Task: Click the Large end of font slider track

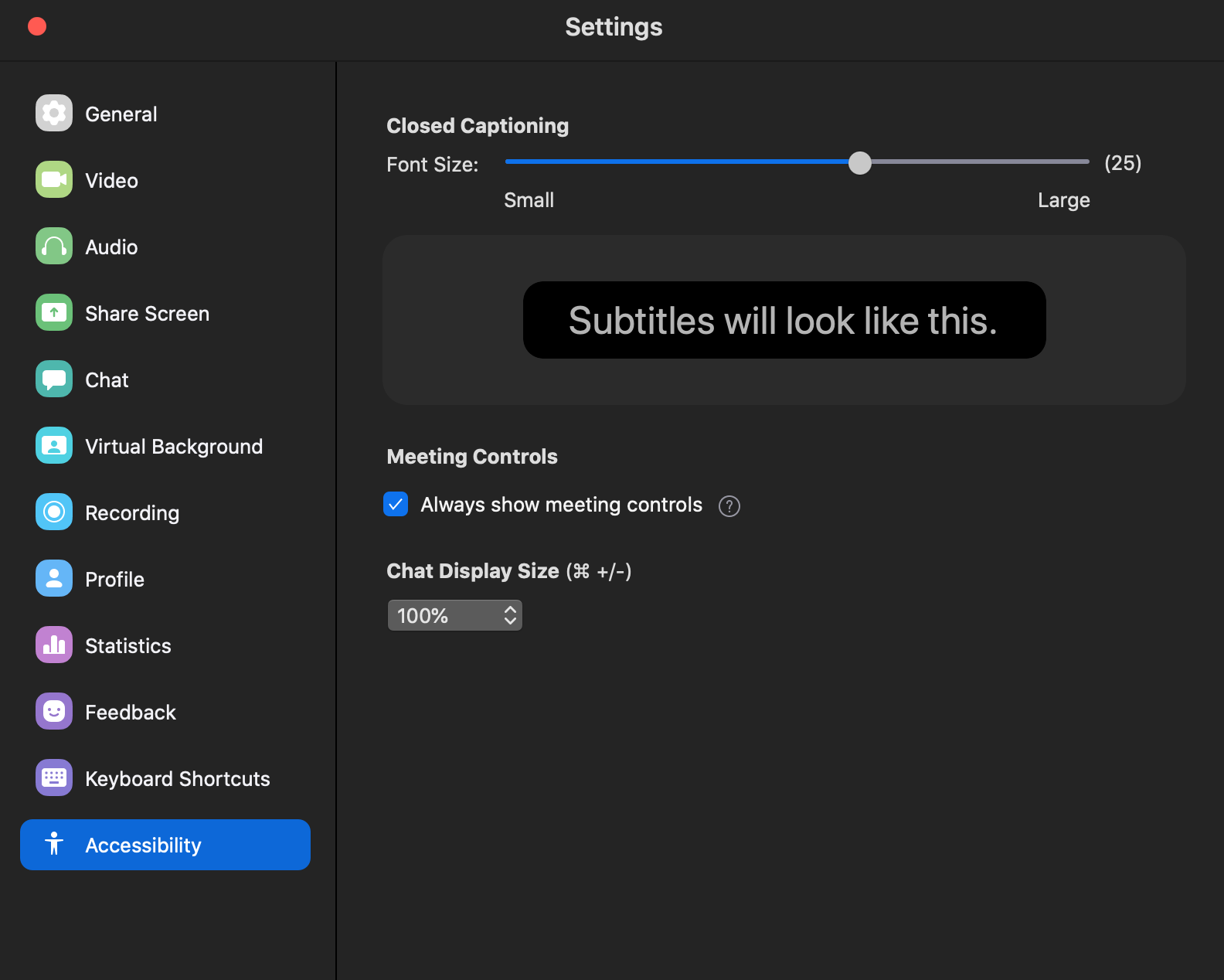Action: pos(1083,162)
